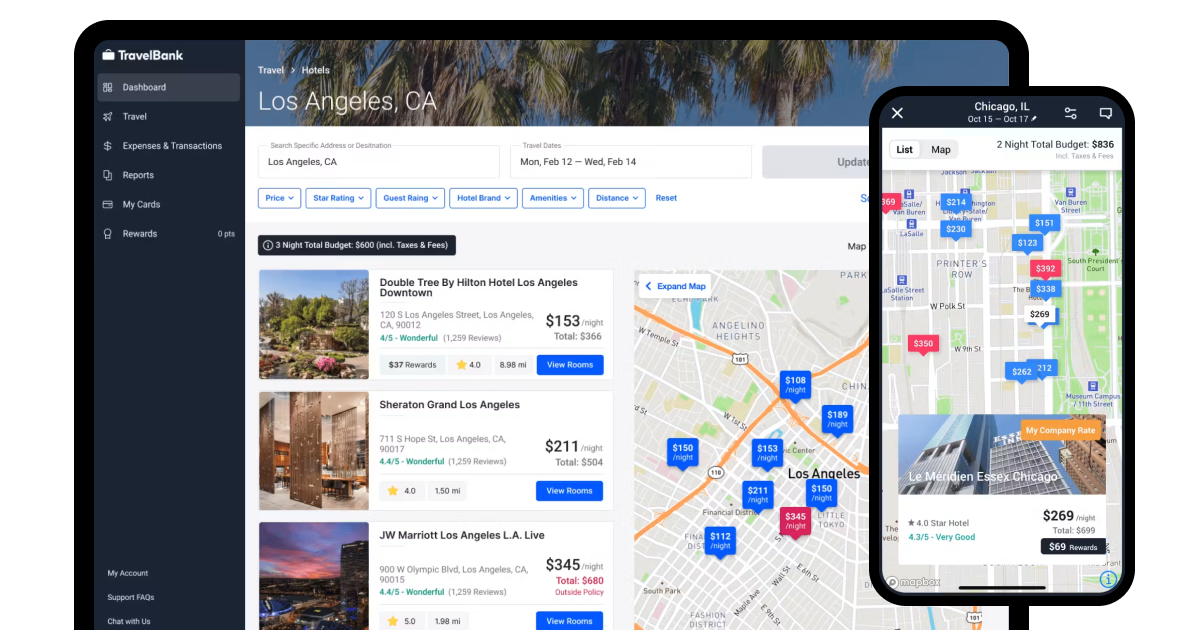
Task: Select the red $350 pin on Chicago map
Action: click(923, 344)
